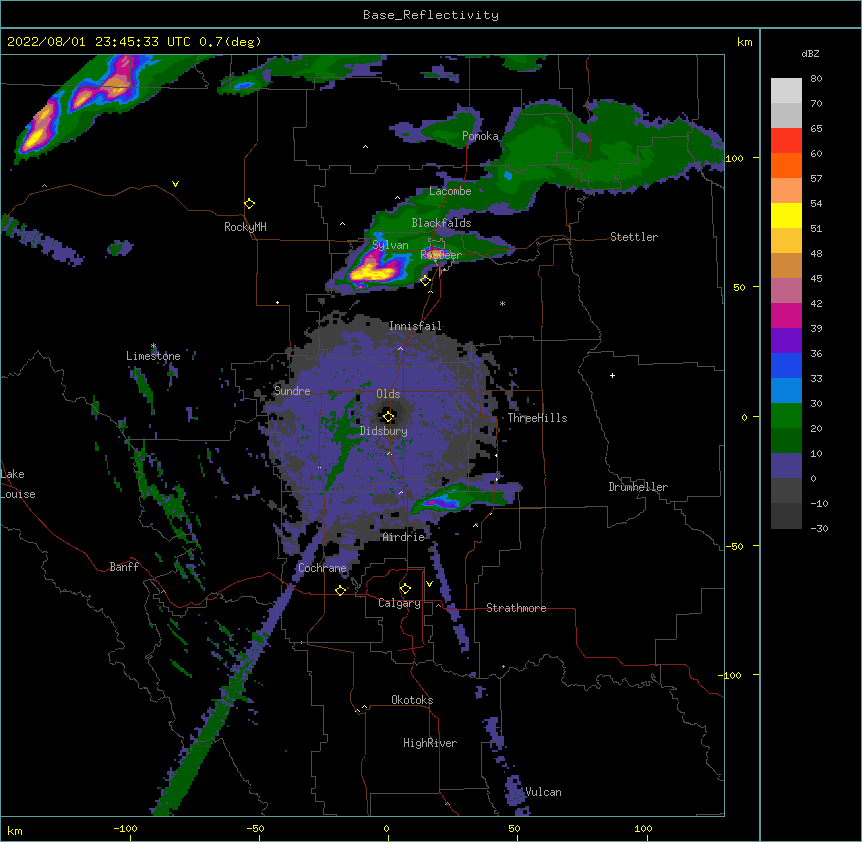Click the Blackfalds town label
The image size is (862, 842).
pyautogui.click(x=441, y=223)
